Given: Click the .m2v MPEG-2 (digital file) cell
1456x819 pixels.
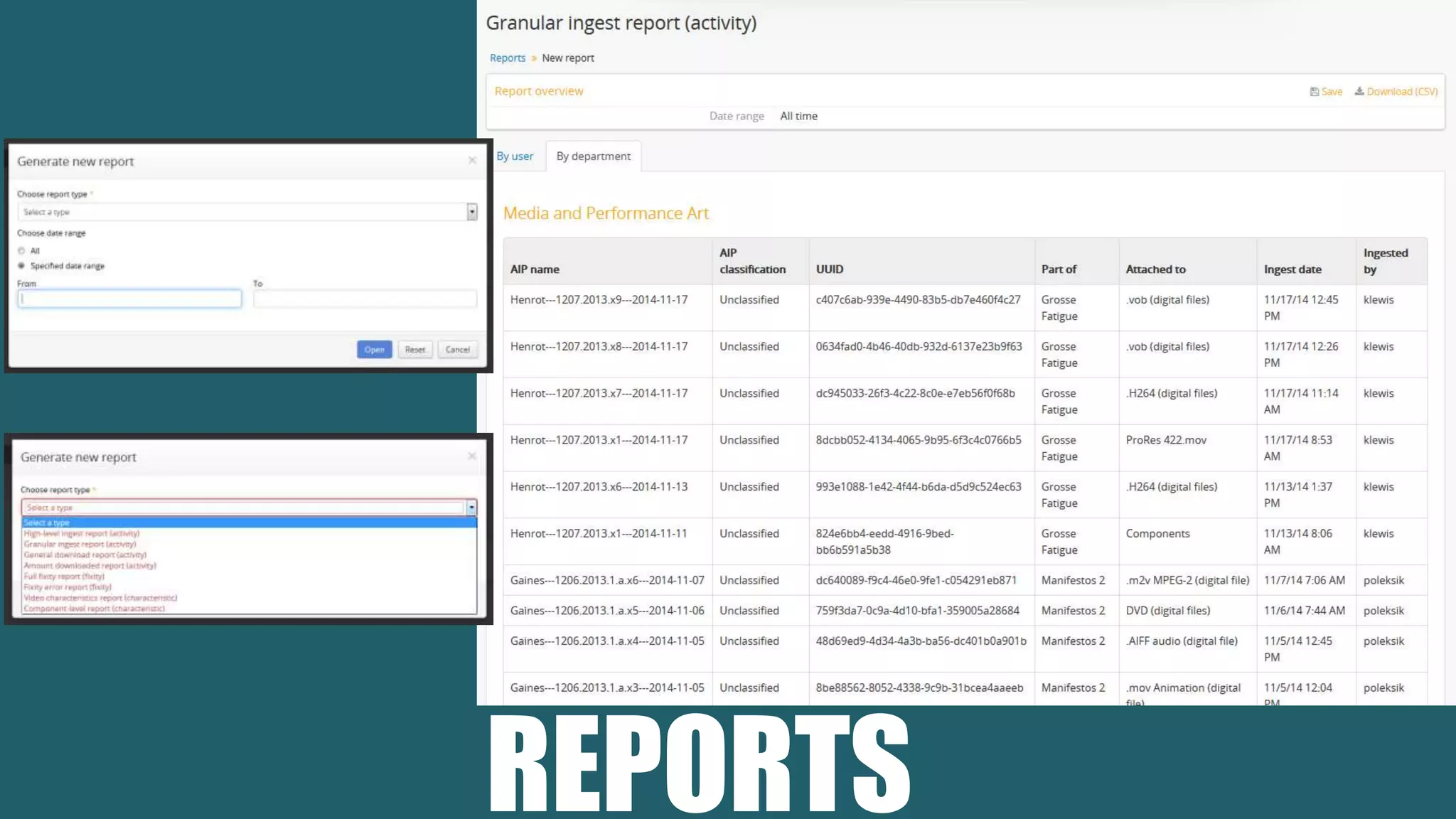Looking at the screenshot, I should pos(1187,581).
